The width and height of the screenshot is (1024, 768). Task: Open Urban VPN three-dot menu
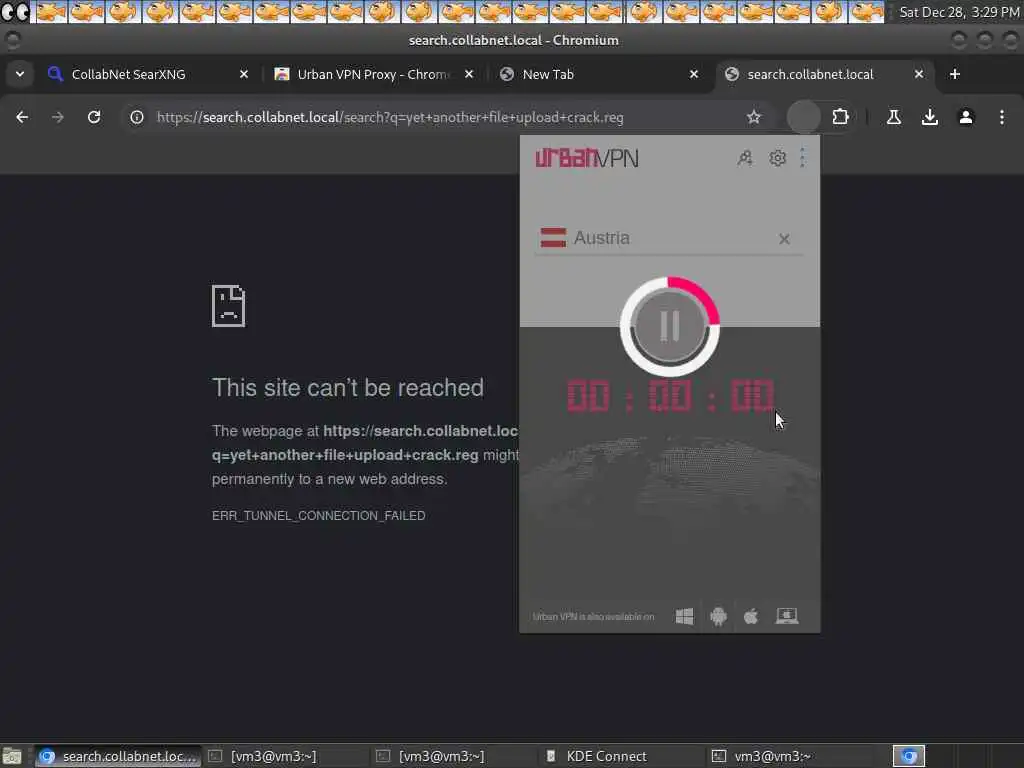pos(803,158)
